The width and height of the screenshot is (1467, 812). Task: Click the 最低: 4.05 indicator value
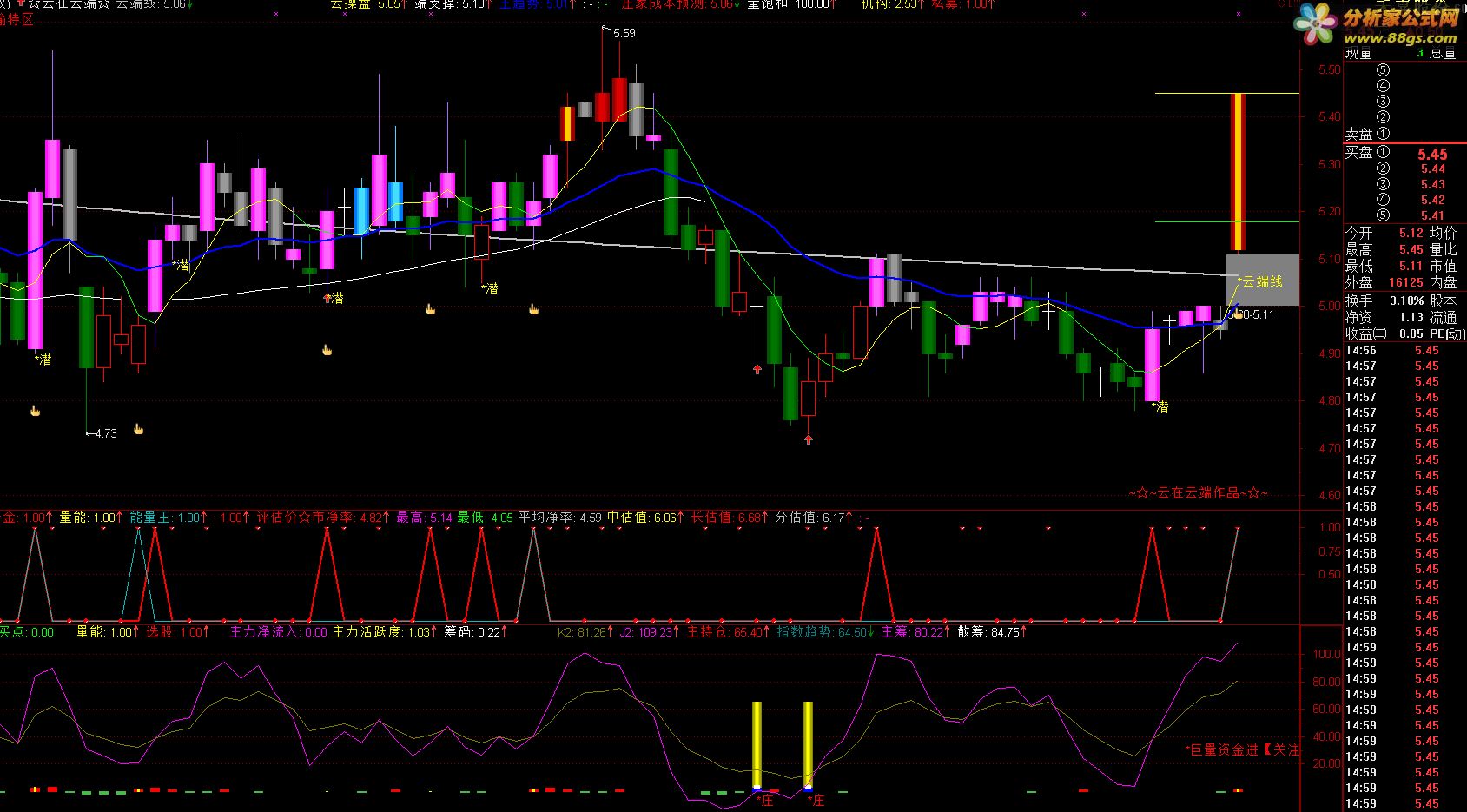point(485,518)
